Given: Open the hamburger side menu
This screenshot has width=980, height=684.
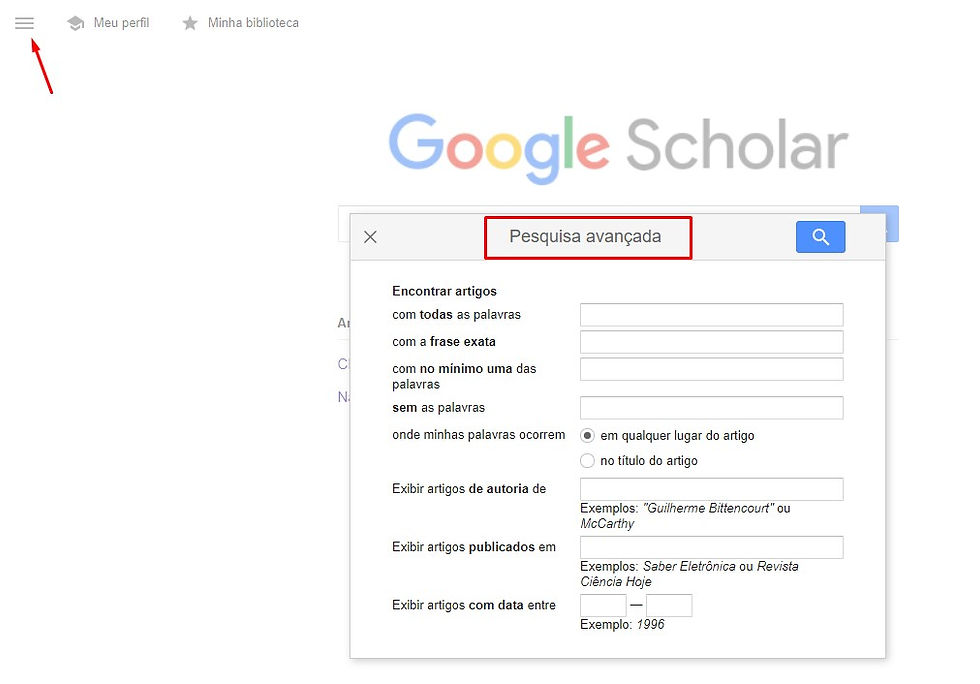Looking at the screenshot, I should [x=24, y=23].
